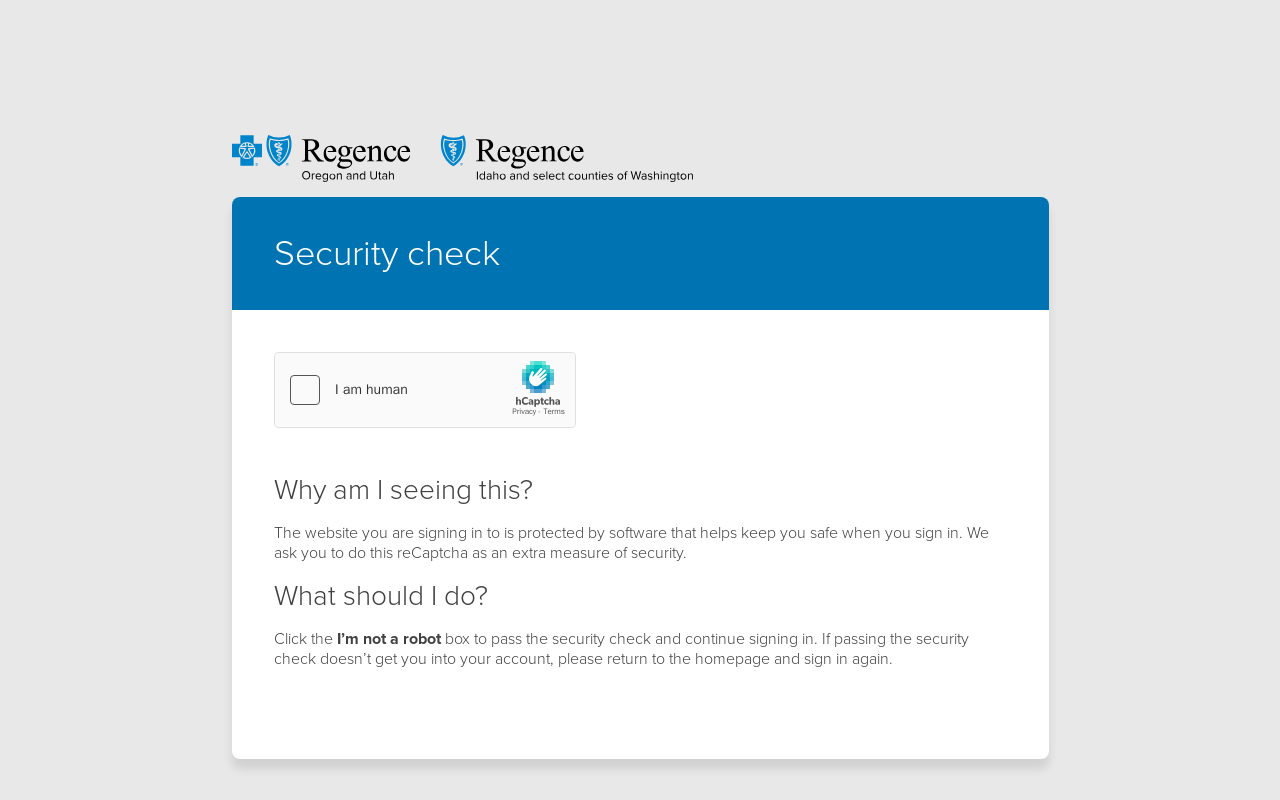Click the bold "I'm not a robot" text
The width and height of the screenshot is (1280, 800).
tap(389, 639)
